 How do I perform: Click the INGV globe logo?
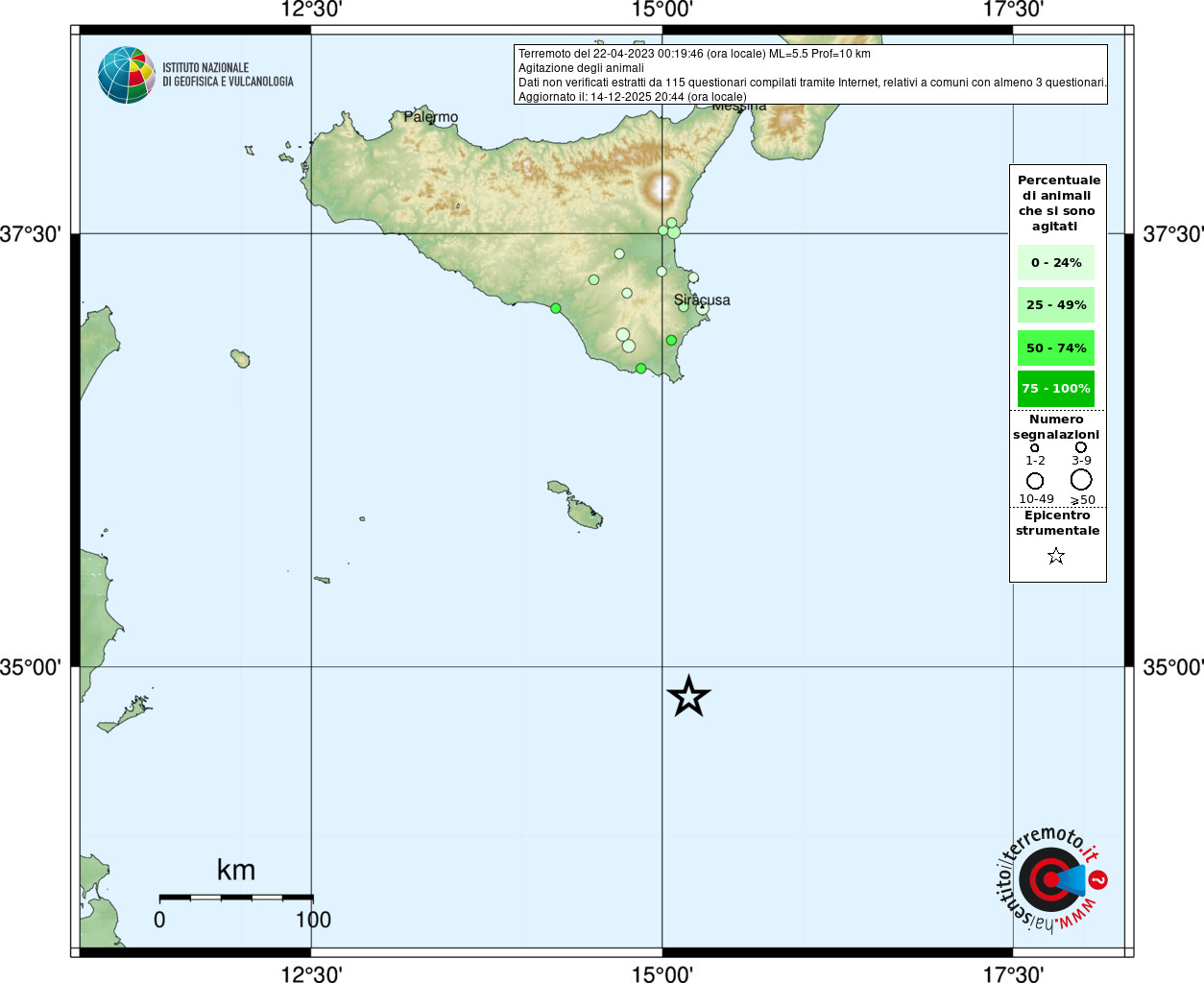pyautogui.click(x=126, y=75)
